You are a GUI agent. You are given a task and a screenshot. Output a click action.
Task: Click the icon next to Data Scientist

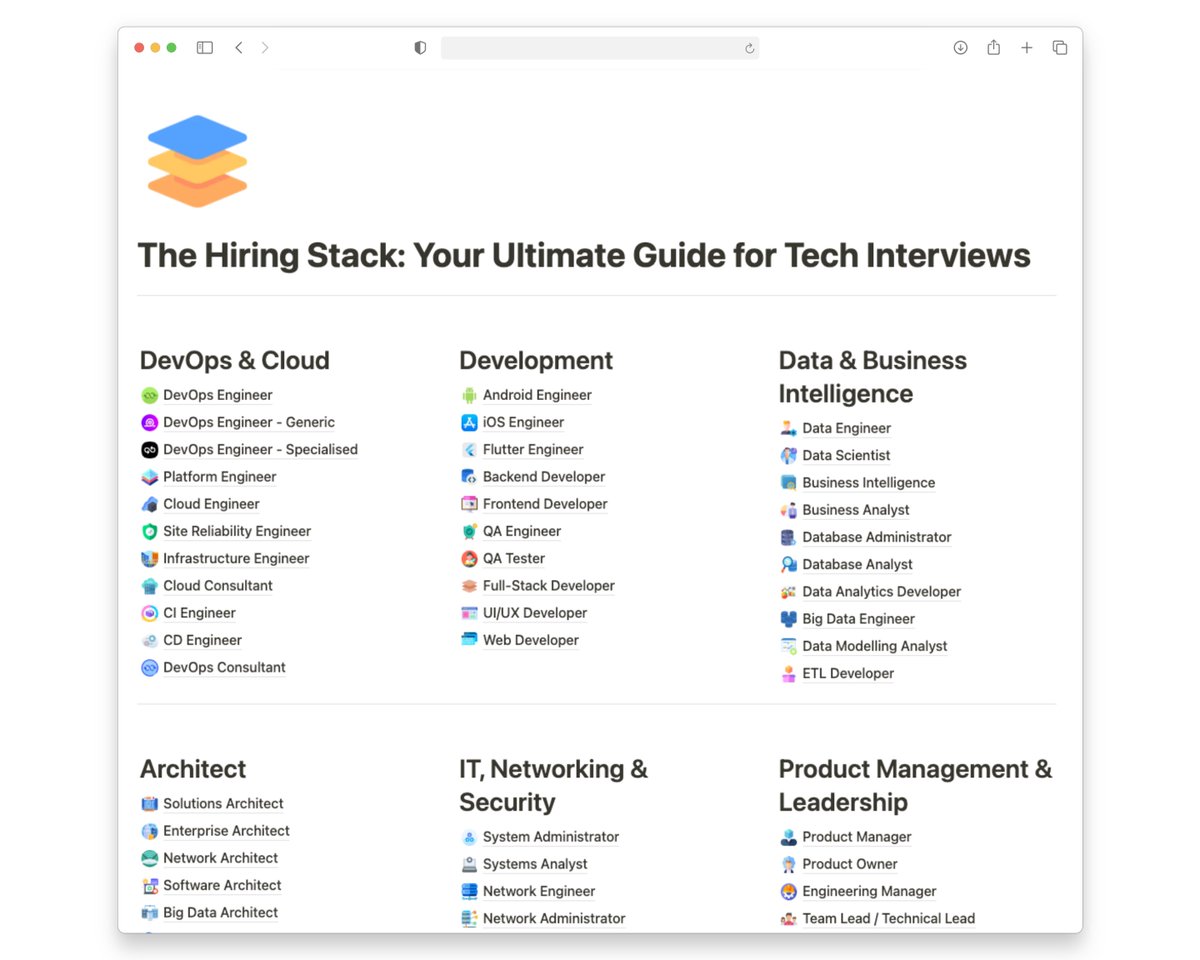coord(789,455)
